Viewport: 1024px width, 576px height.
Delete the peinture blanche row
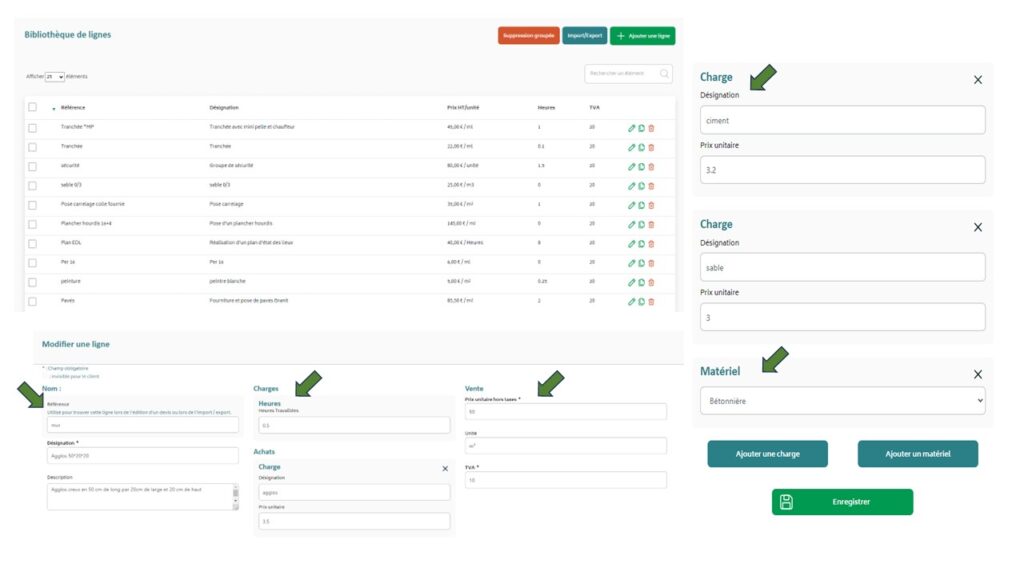[x=651, y=282]
